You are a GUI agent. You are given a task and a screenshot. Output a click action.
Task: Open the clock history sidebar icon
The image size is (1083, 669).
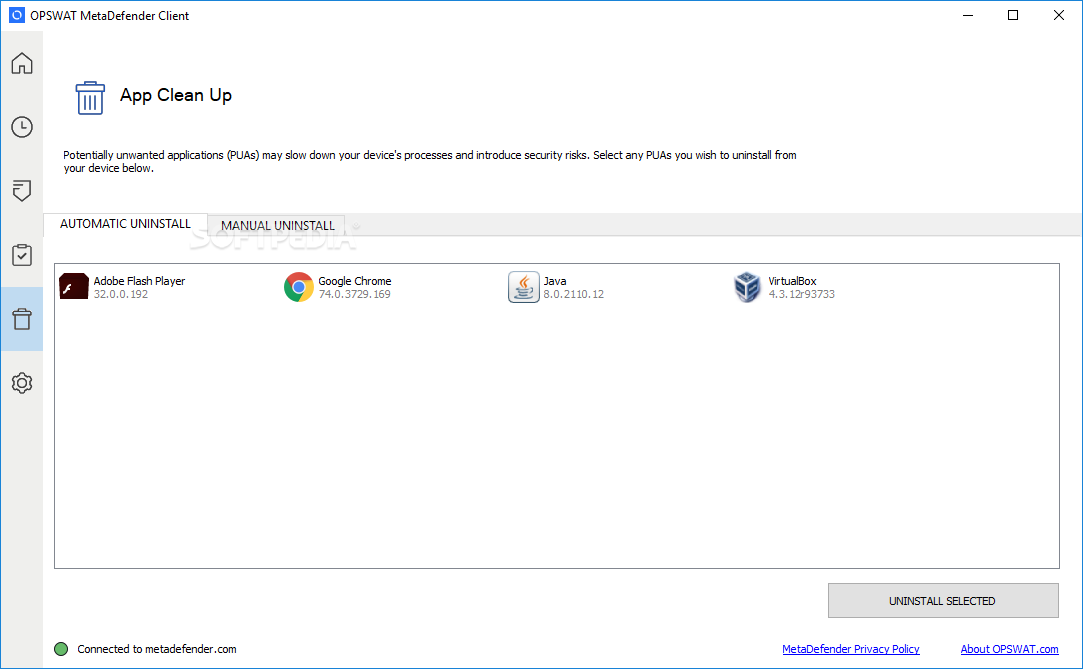pos(22,127)
